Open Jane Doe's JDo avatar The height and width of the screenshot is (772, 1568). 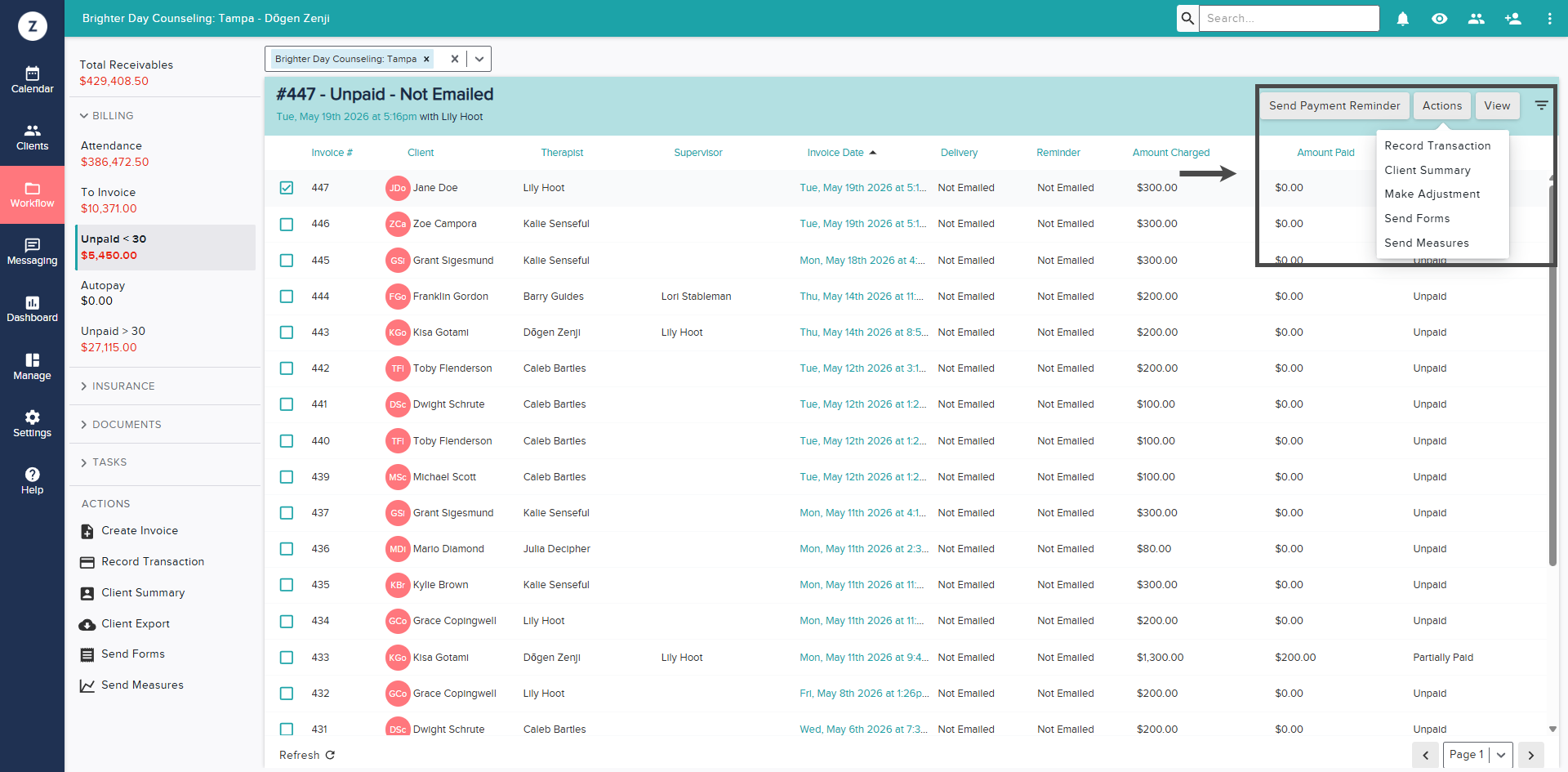(x=398, y=188)
